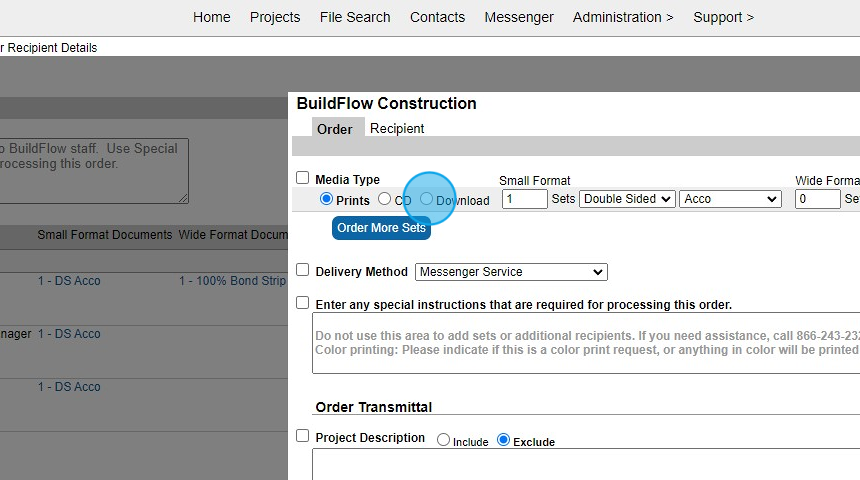The height and width of the screenshot is (480, 860).
Task: Select the Prints radio button
Action: coord(326,199)
